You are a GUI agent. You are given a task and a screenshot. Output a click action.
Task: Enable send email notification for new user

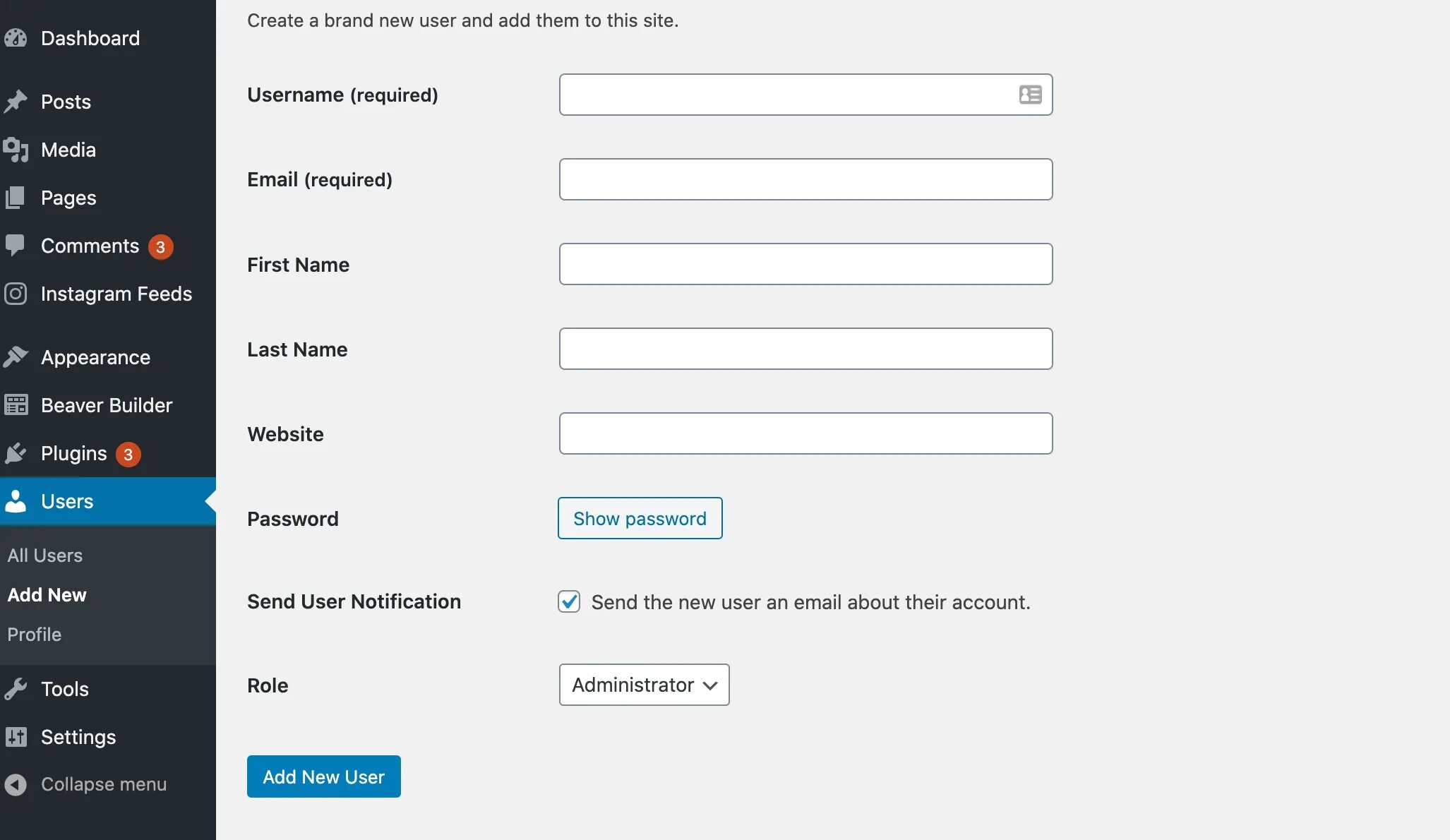coord(569,600)
